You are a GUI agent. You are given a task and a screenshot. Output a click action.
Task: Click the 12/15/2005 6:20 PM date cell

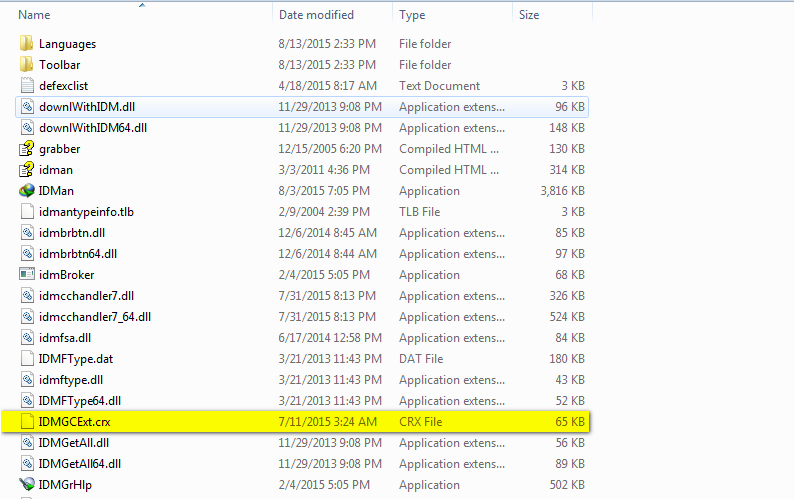[330, 149]
